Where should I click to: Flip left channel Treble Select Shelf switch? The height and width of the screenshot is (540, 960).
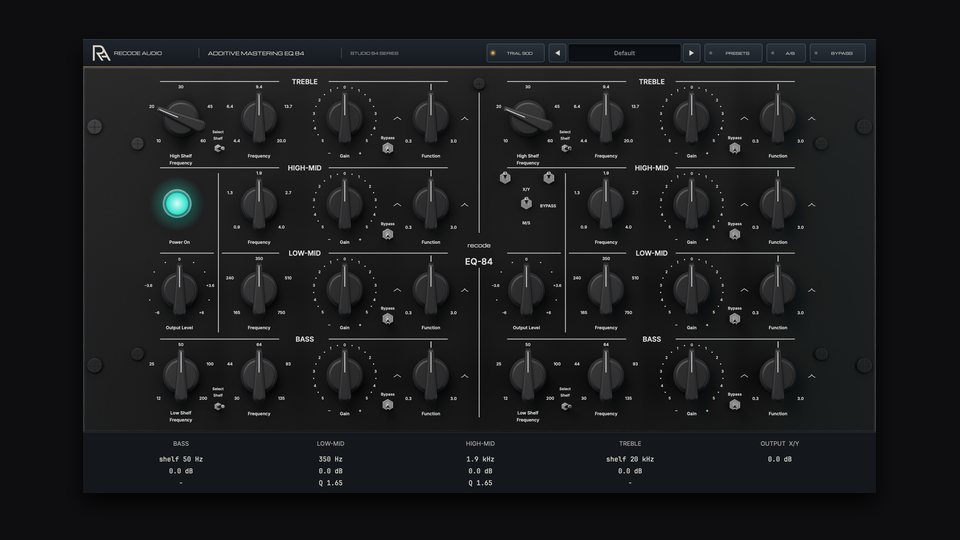[219, 148]
